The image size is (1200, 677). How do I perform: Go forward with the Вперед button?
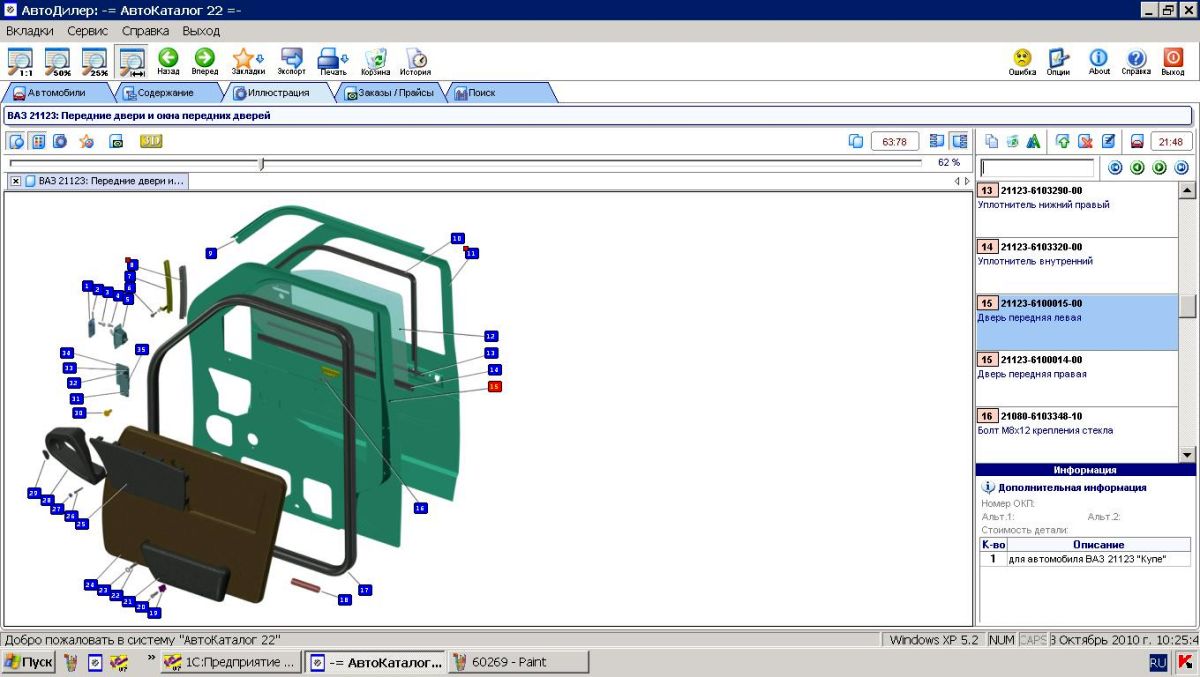(205, 62)
